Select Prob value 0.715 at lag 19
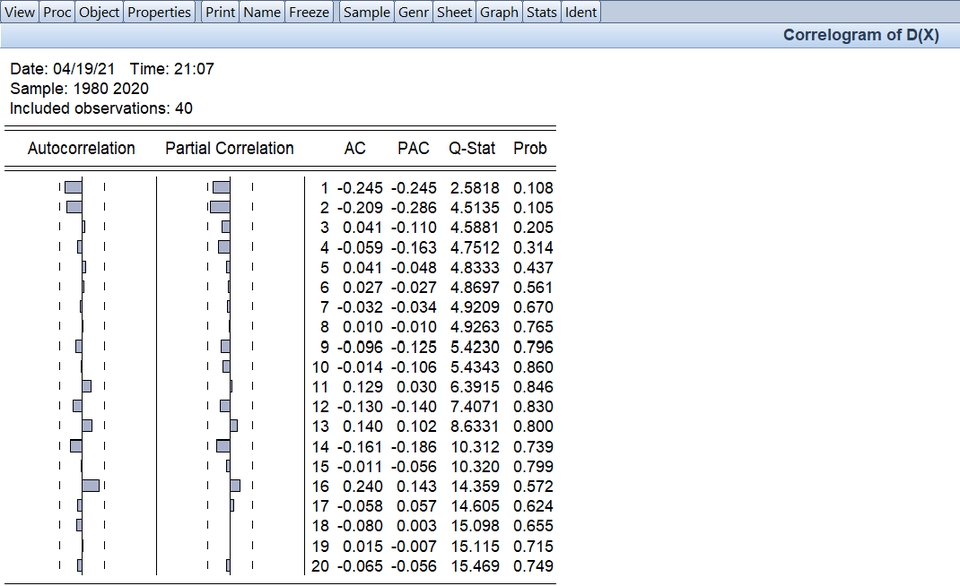The height and width of the screenshot is (586, 960). pos(533,546)
